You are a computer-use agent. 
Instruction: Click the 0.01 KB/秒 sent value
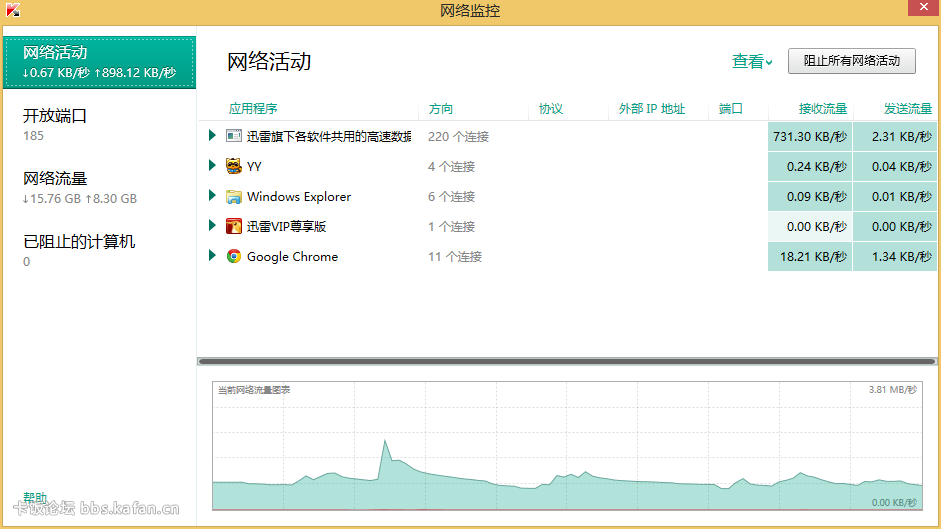click(x=895, y=197)
